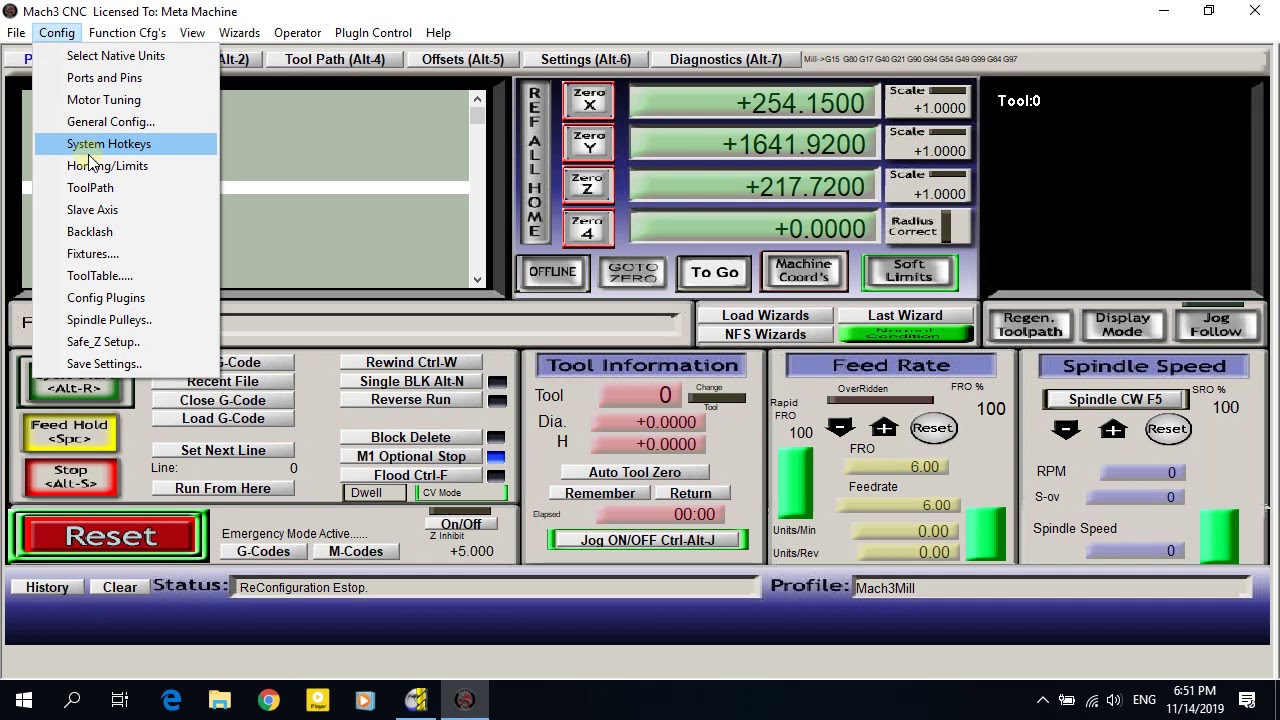Click the G-code window scroll-down arrow
Screen dimensions: 1280x720
click(477, 280)
